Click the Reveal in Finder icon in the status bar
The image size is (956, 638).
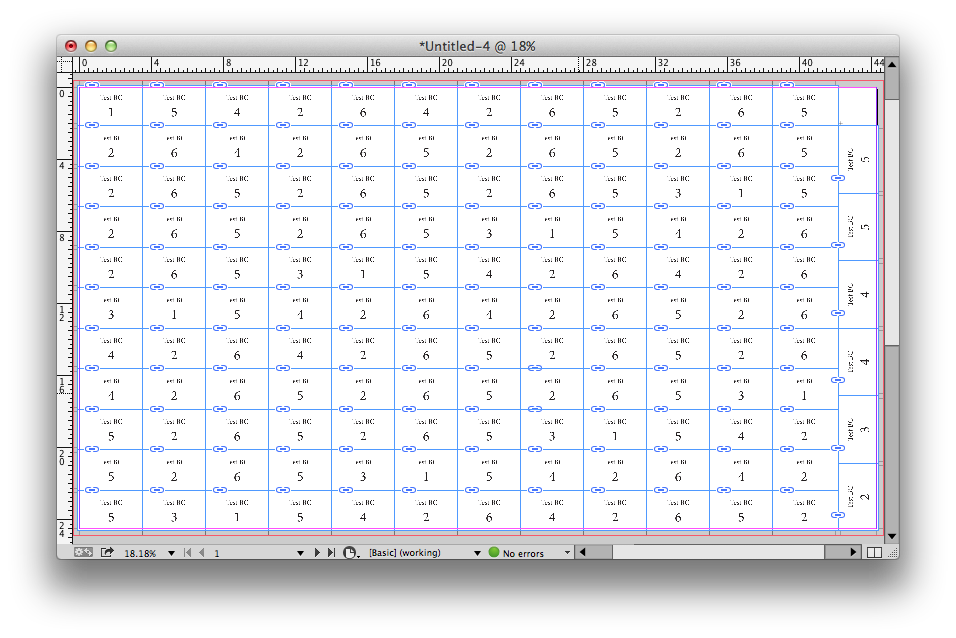point(107,552)
